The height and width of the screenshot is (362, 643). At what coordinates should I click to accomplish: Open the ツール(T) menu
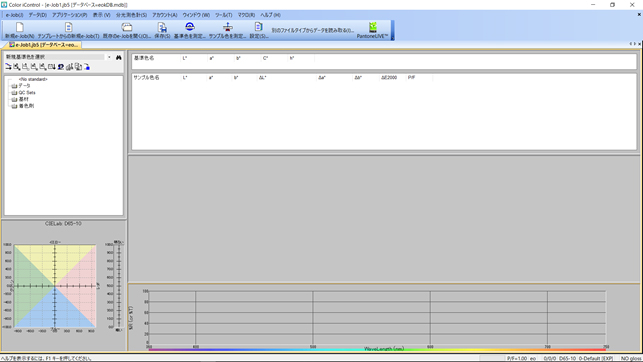223,15
